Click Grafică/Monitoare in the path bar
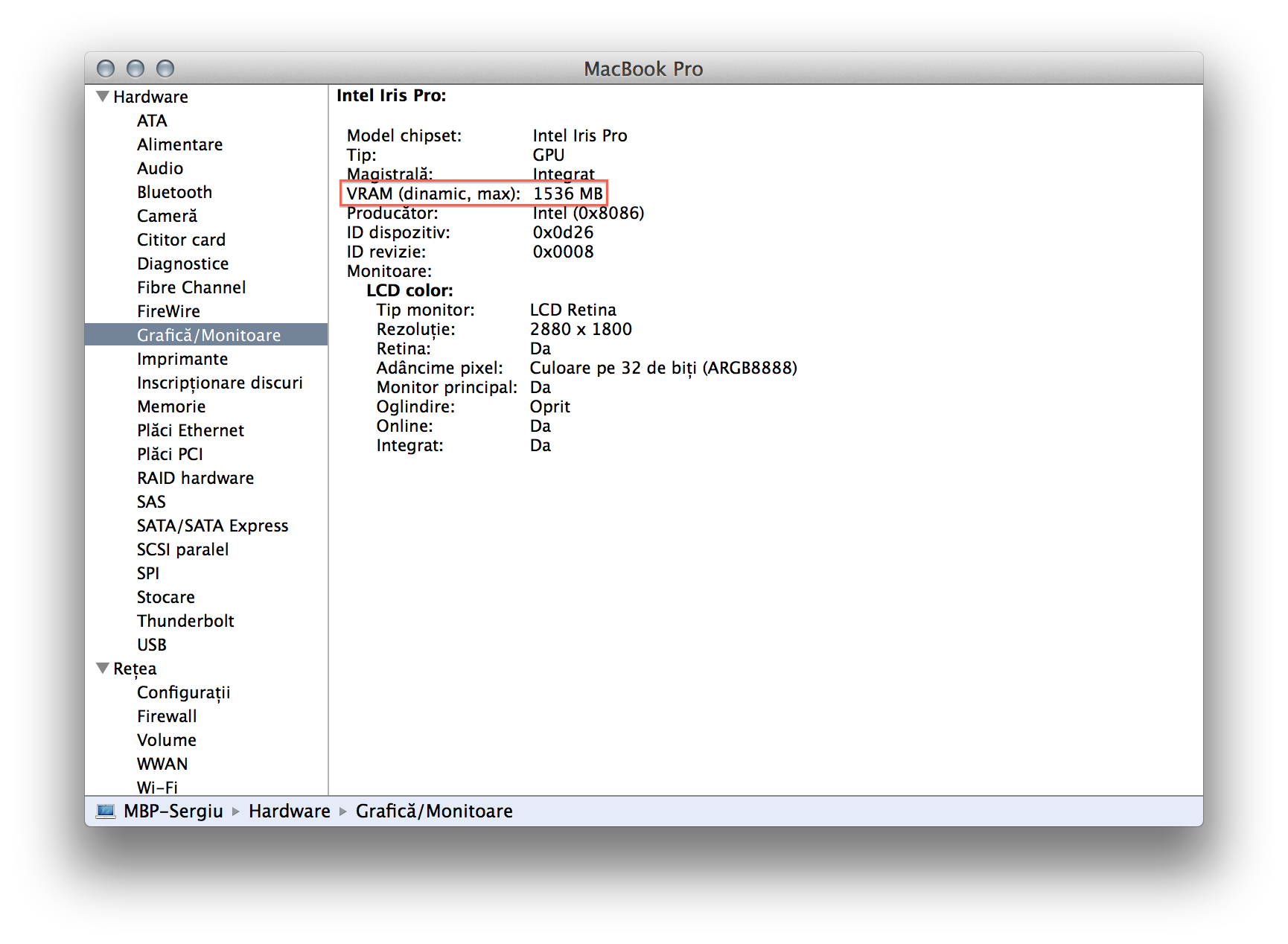Image resolution: width=1288 pixels, height=944 pixels. point(434,811)
